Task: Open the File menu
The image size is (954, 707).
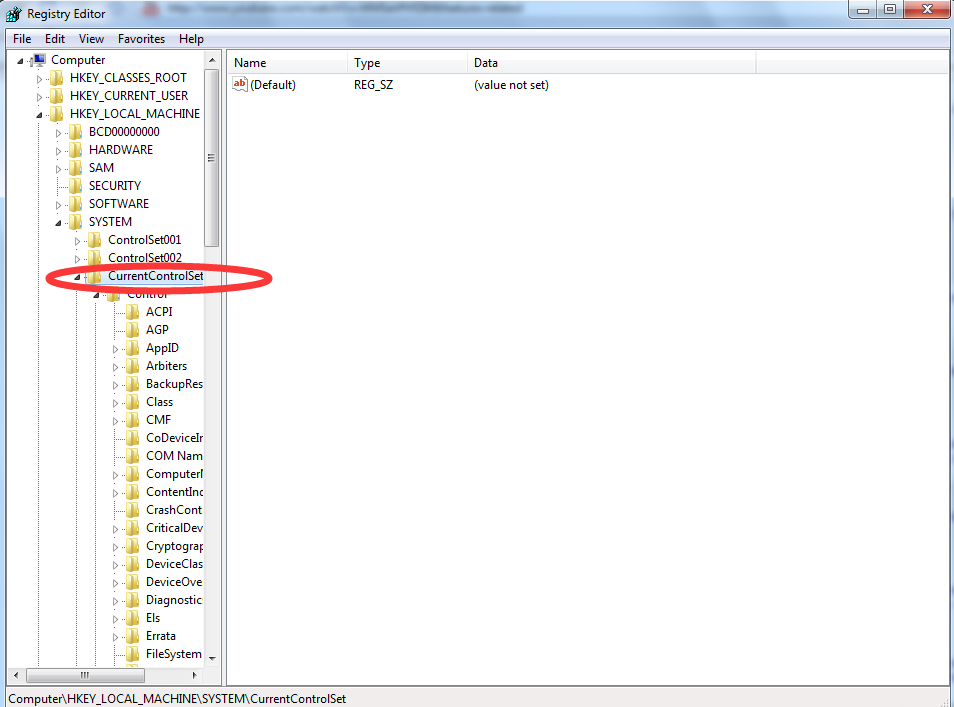Action: click(x=22, y=39)
